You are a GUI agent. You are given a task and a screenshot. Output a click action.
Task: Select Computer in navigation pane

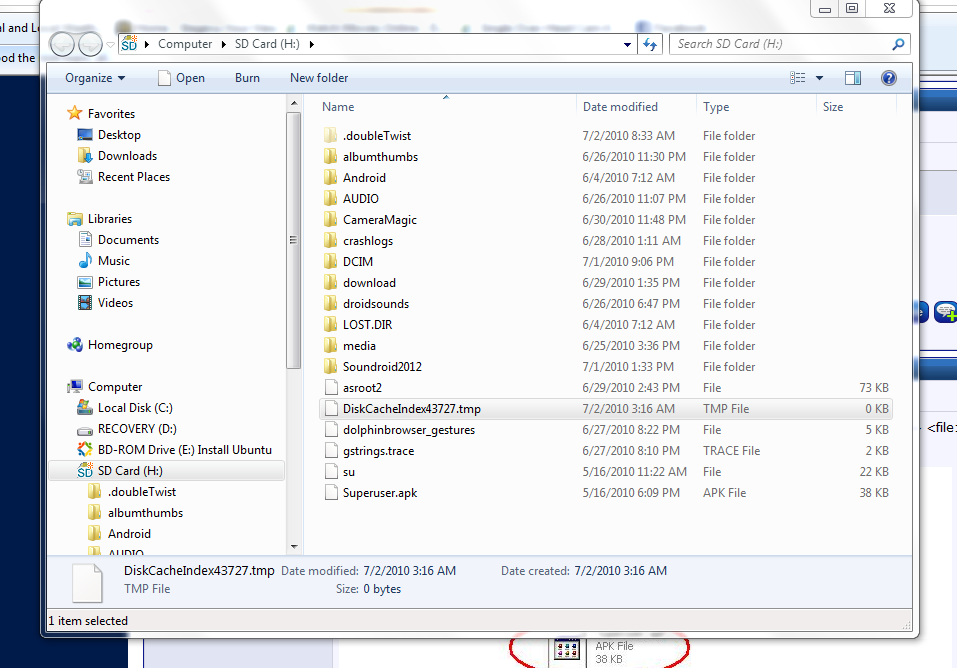[115, 387]
